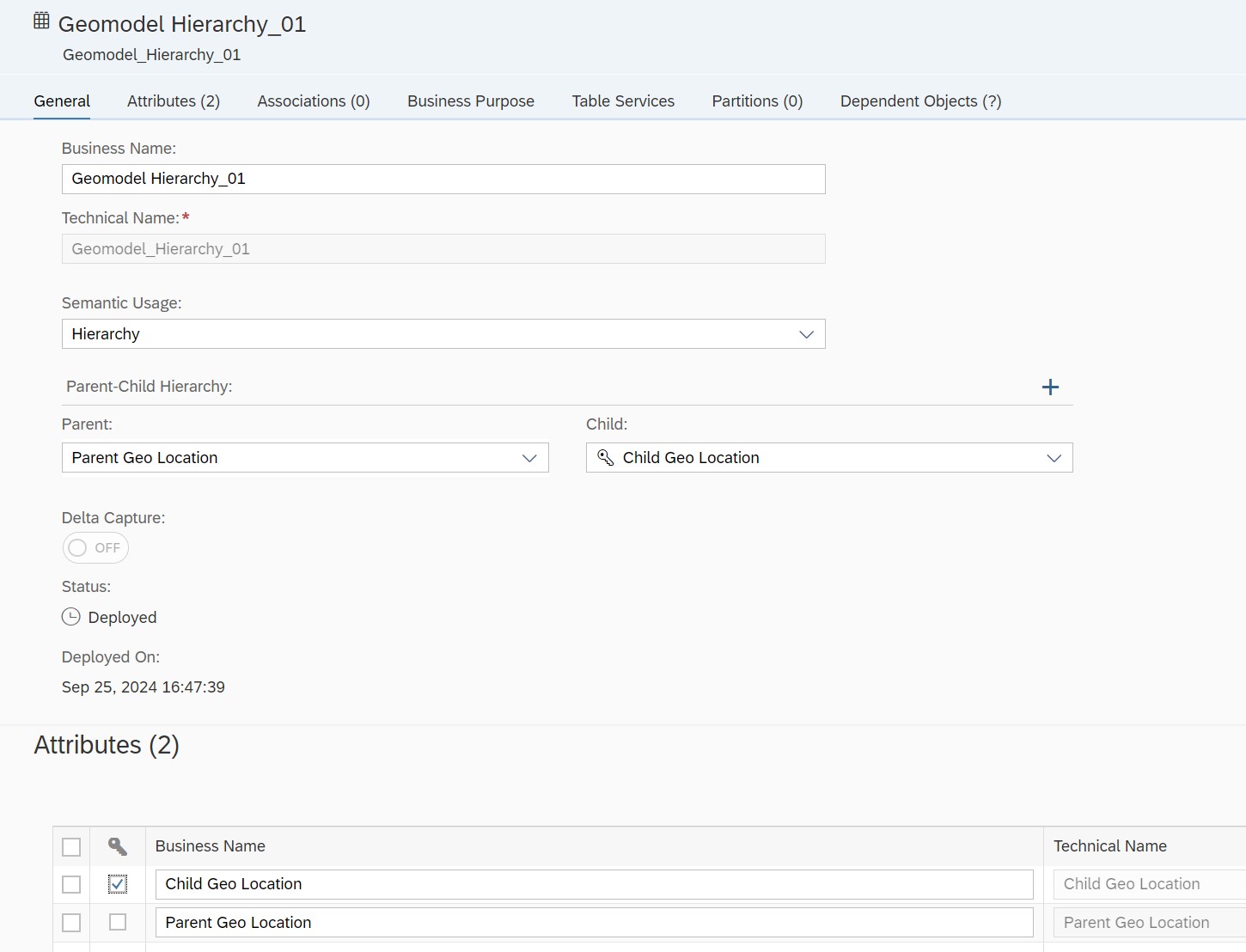Click the clock icon next to Deployed status
Image resolution: width=1246 pixels, height=952 pixels.
tap(70, 616)
